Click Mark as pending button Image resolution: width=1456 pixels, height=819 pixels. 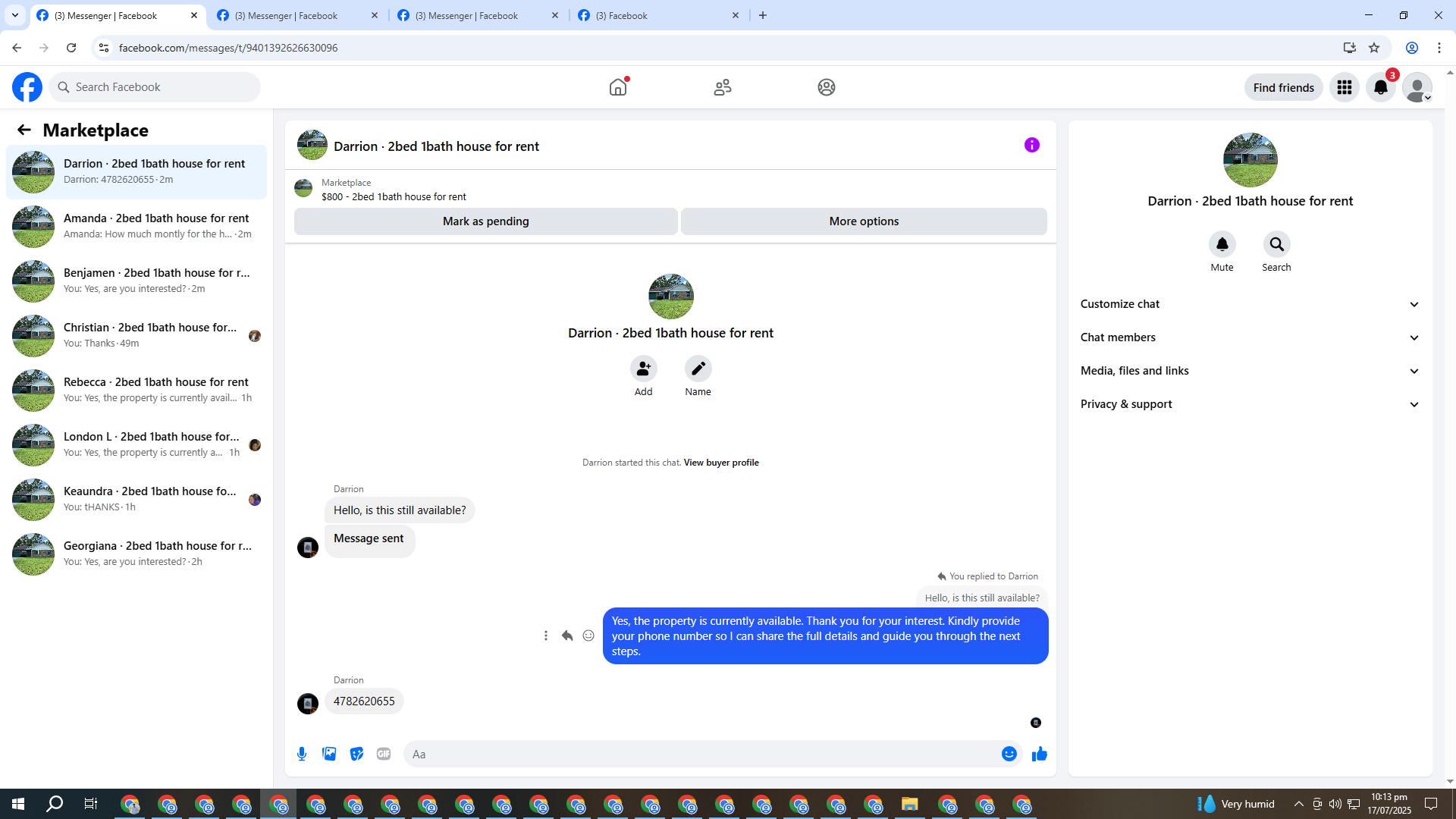pyautogui.click(x=486, y=221)
